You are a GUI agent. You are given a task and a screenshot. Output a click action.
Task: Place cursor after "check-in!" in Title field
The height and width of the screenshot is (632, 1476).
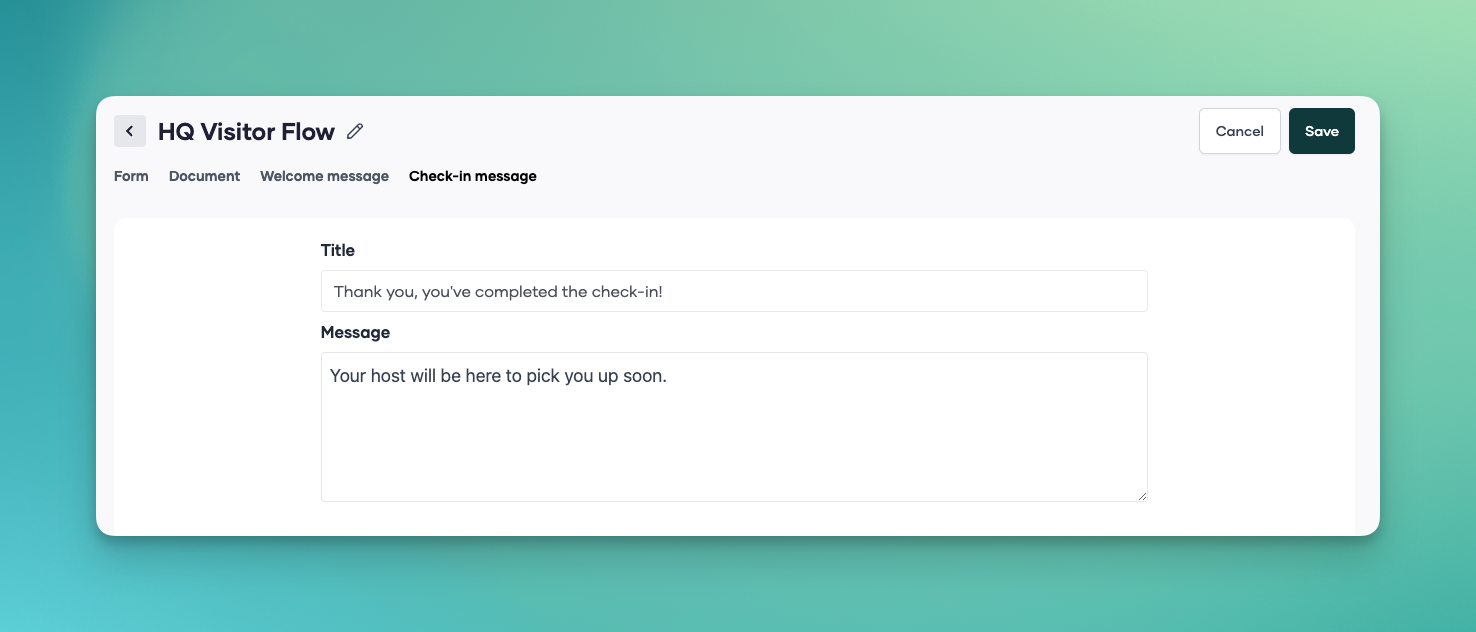(664, 291)
